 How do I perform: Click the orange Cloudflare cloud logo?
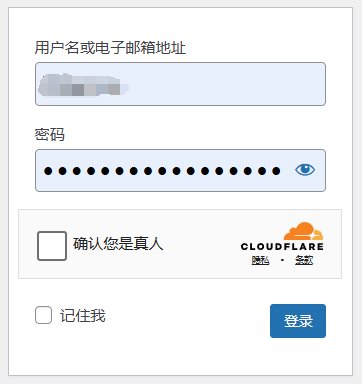point(303,231)
